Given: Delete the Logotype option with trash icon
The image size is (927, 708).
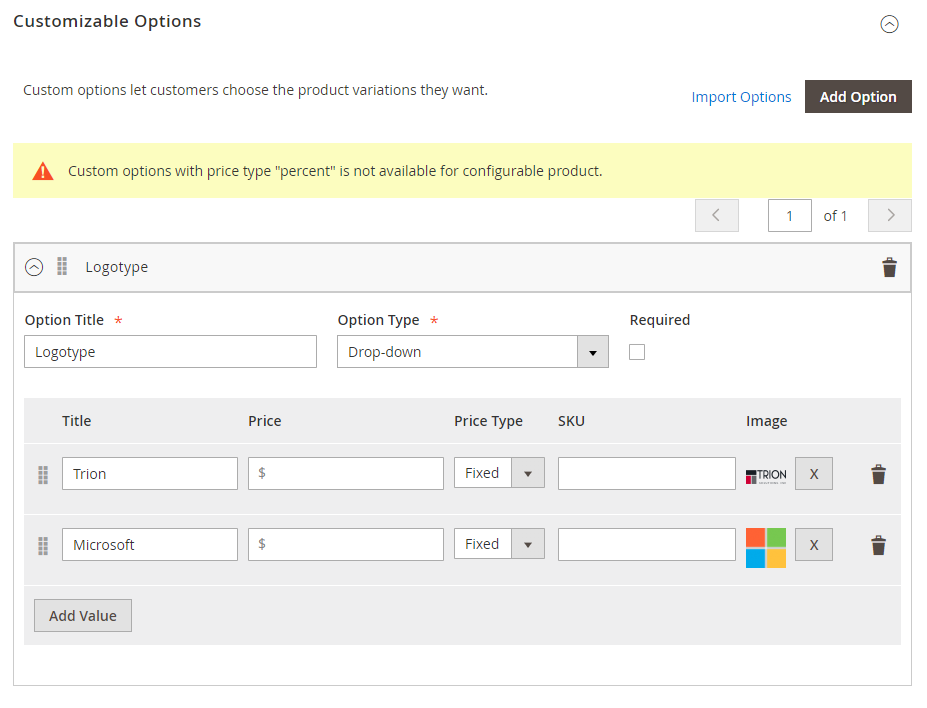Looking at the screenshot, I should coord(889,268).
